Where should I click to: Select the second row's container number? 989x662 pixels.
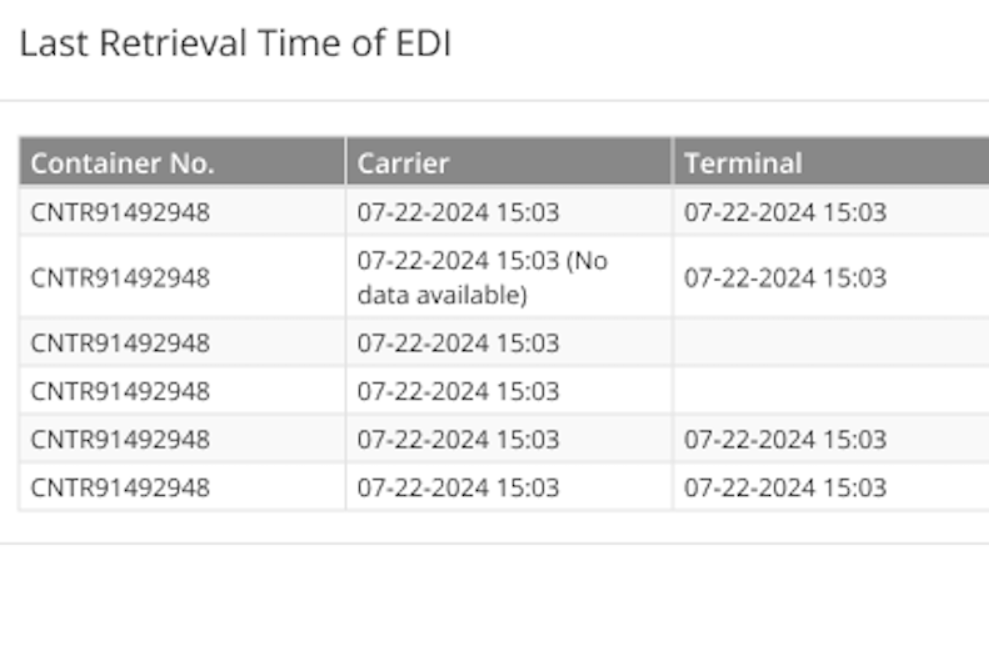point(120,277)
